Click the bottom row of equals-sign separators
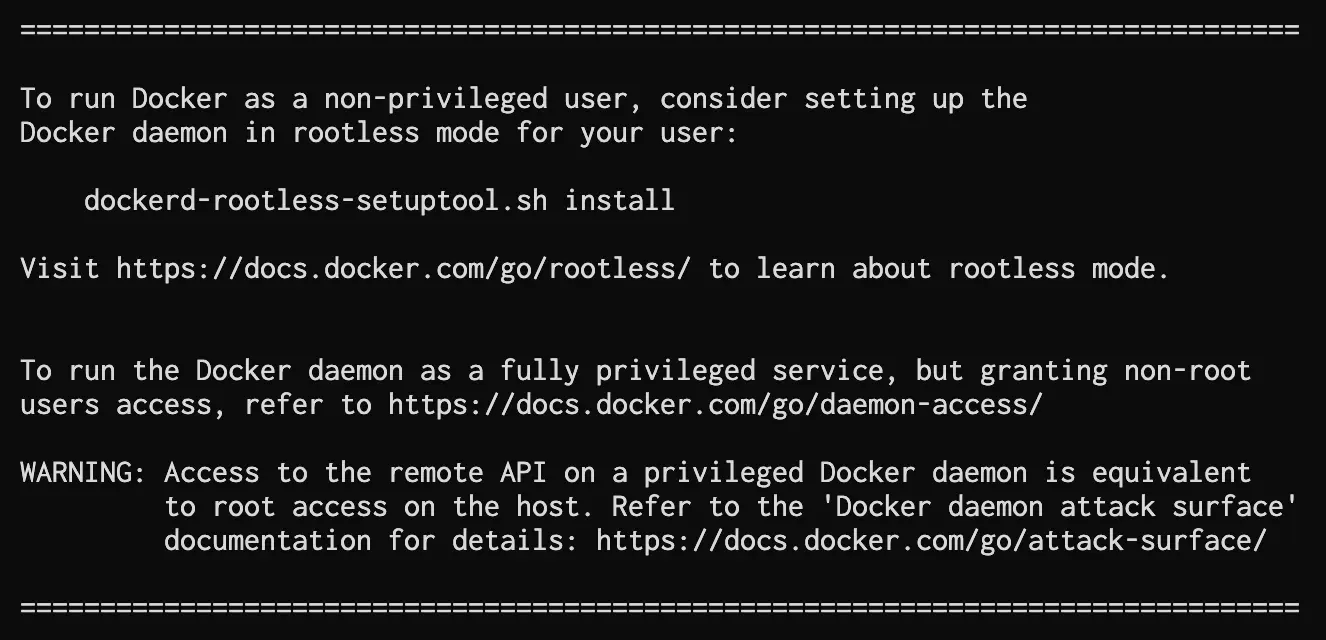The width and height of the screenshot is (1326, 640). (659, 607)
